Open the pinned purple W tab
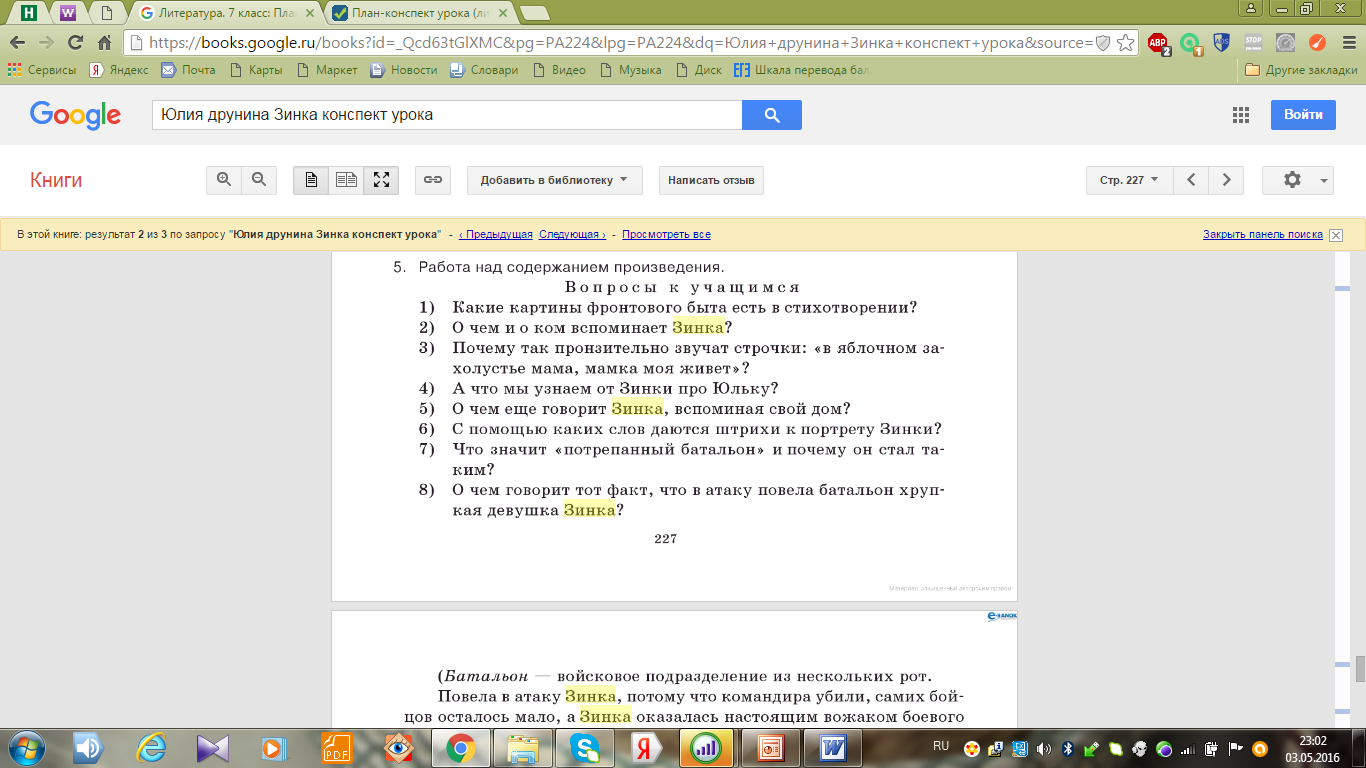 pyautogui.click(x=68, y=13)
